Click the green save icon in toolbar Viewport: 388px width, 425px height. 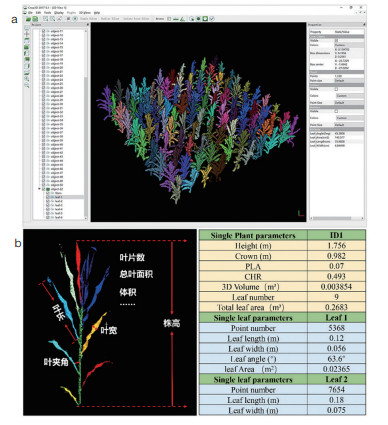35,19
